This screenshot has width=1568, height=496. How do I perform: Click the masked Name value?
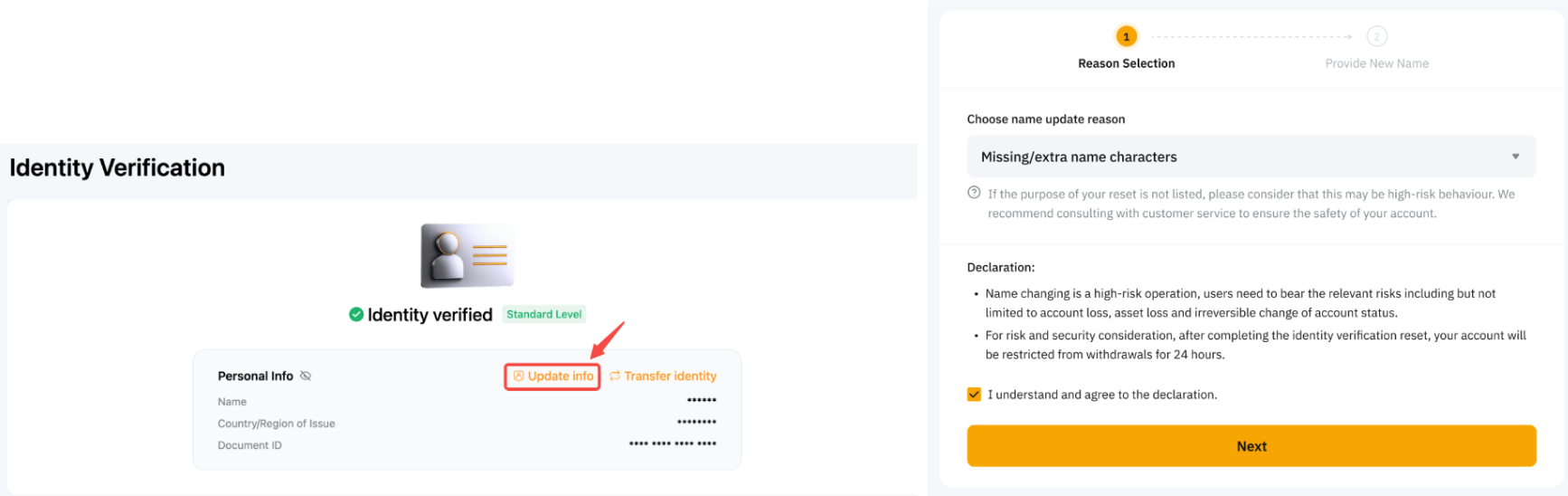tap(701, 400)
